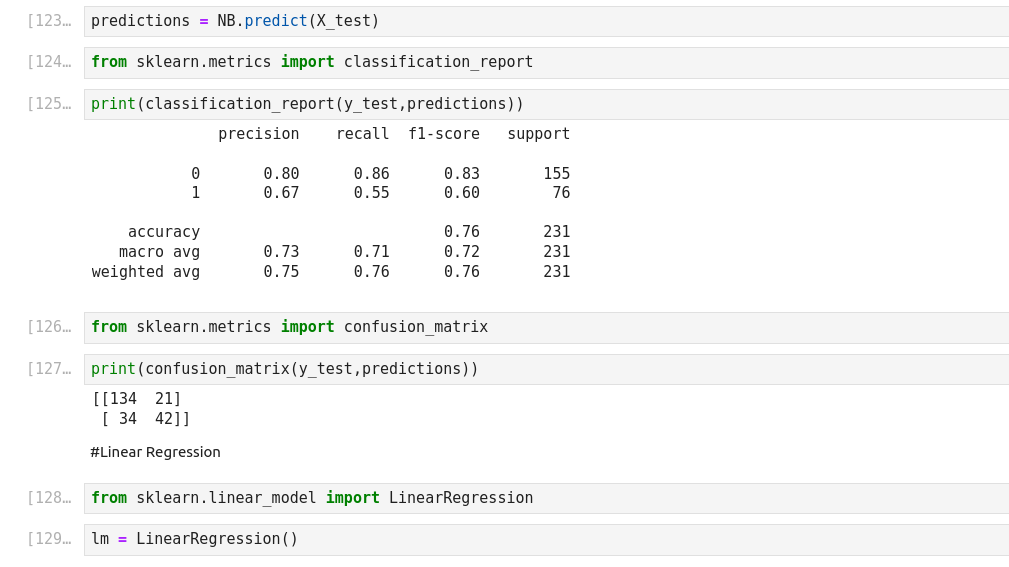
Task: Click the NB.predict(X_test) code cell
Action: coord(545,21)
